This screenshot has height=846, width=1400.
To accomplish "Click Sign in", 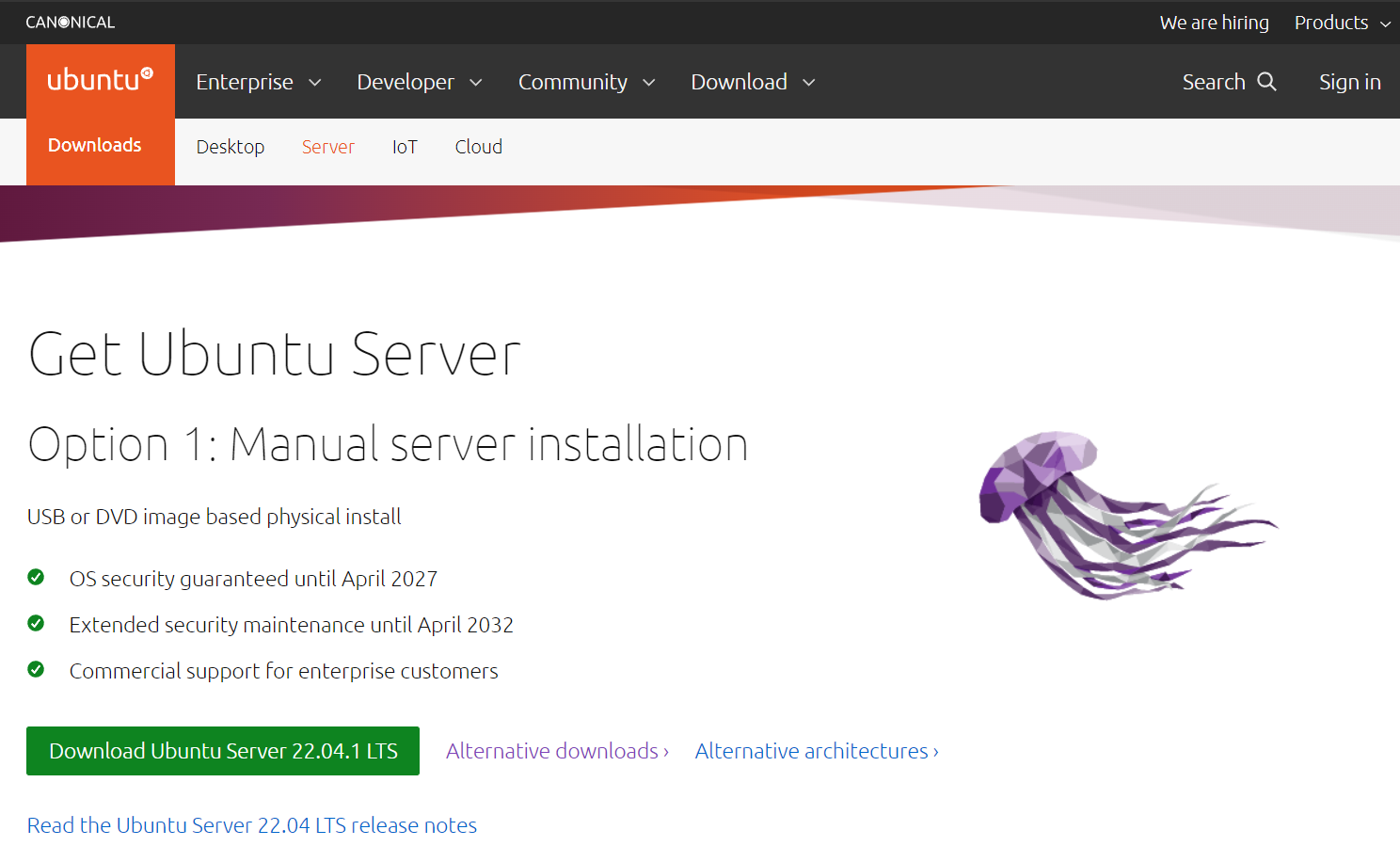I will coord(1350,82).
